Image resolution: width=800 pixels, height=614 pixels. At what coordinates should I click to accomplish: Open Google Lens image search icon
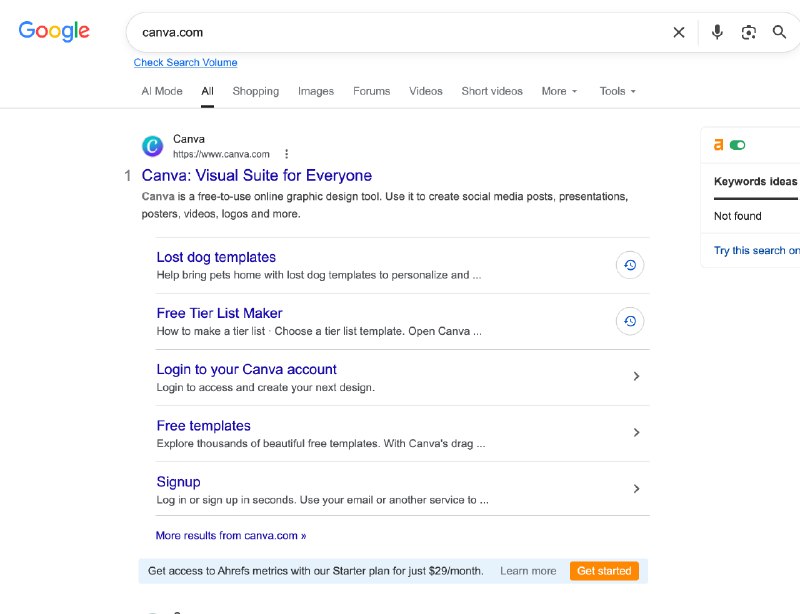[748, 32]
